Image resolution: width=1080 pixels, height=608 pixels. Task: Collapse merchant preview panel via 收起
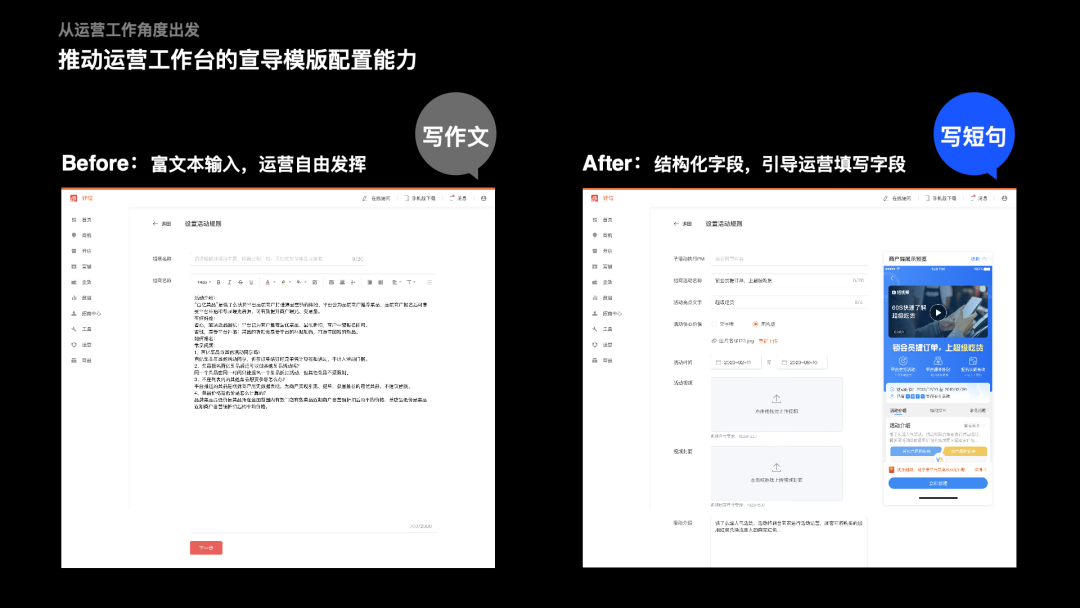(x=979, y=259)
